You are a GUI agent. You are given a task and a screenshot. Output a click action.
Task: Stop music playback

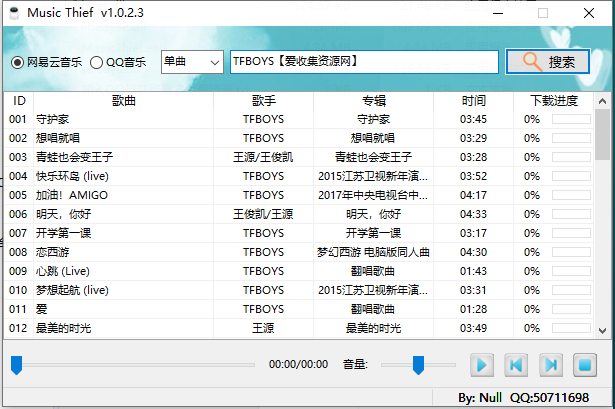pyautogui.click(x=585, y=365)
